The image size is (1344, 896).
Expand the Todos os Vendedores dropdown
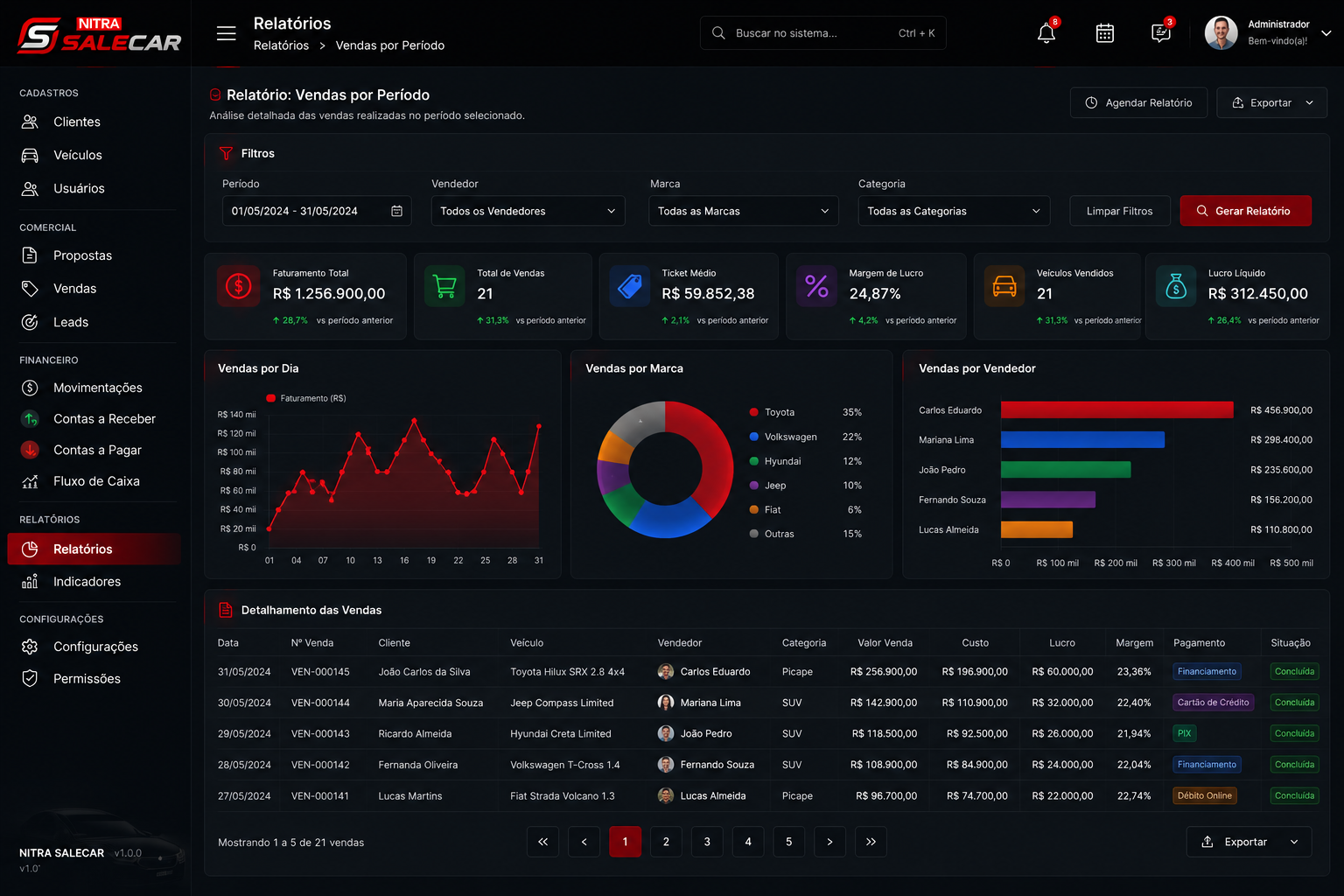click(528, 211)
